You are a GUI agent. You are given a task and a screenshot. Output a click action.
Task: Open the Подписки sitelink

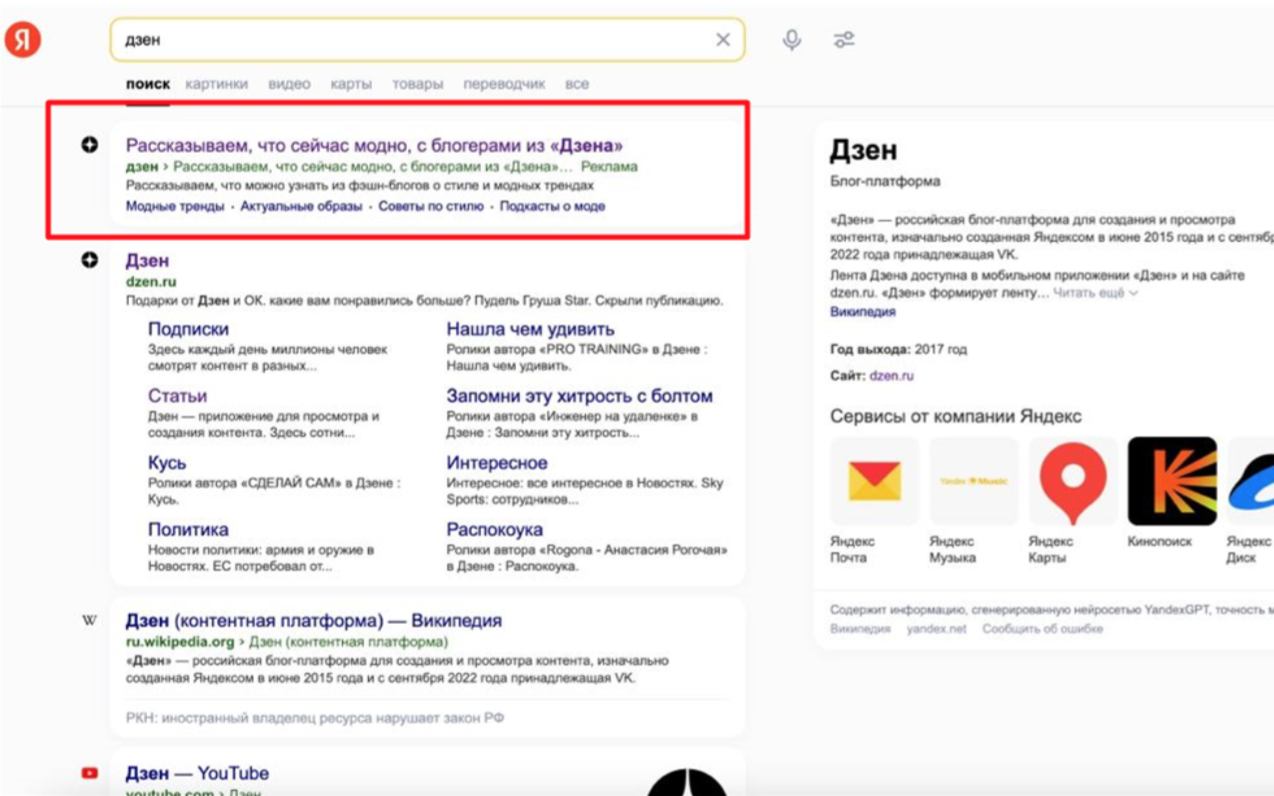(188, 329)
